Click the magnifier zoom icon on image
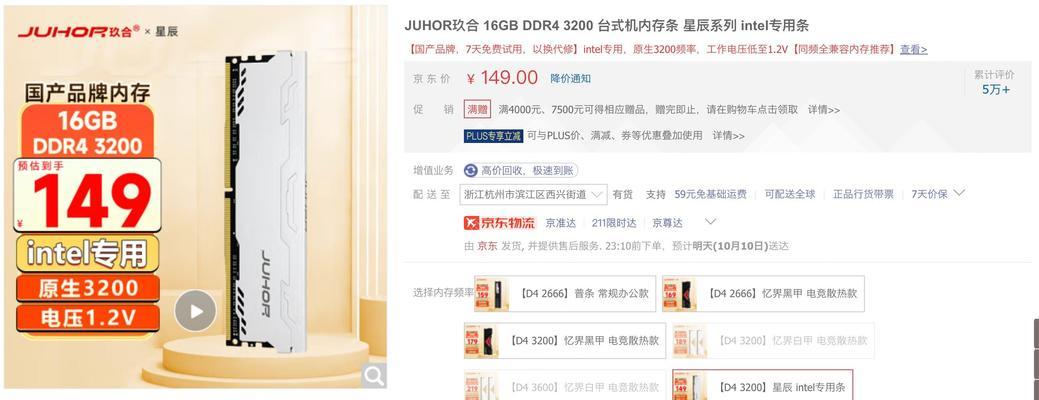The width and height of the screenshot is (1039, 400). 374,376
